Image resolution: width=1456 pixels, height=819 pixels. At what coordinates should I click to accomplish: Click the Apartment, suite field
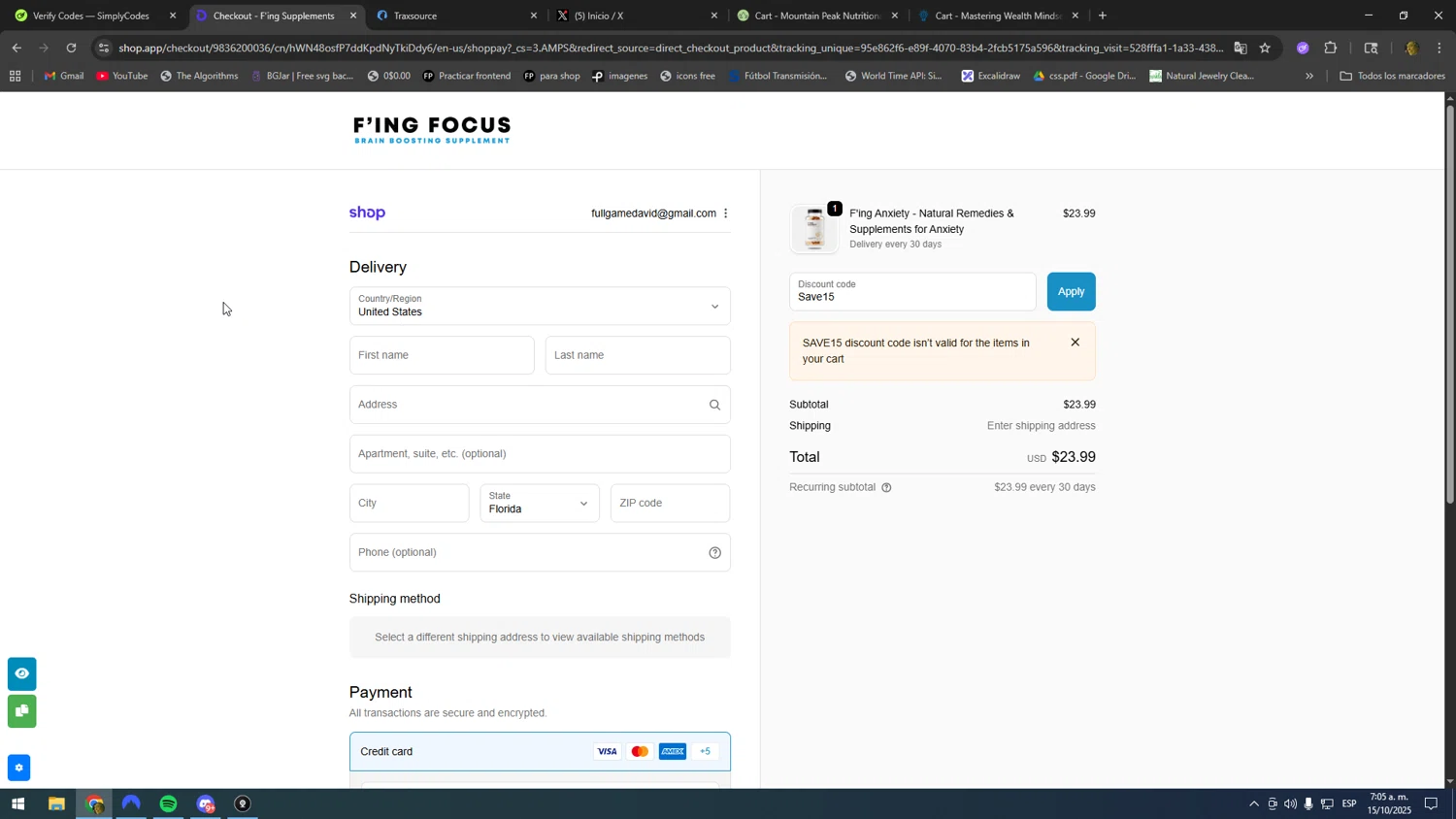point(540,454)
